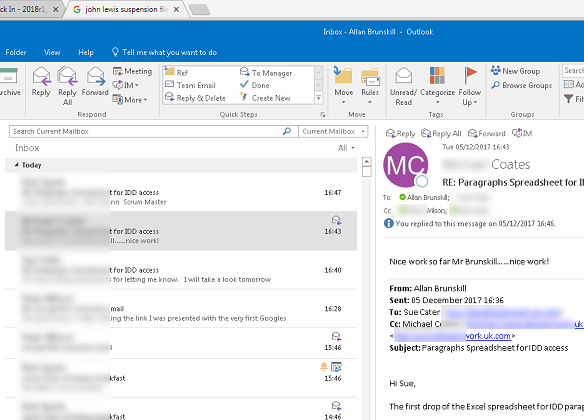The image size is (584, 420).
Task: Click the Allan Brunskill recipient
Action: click(427, 197)
